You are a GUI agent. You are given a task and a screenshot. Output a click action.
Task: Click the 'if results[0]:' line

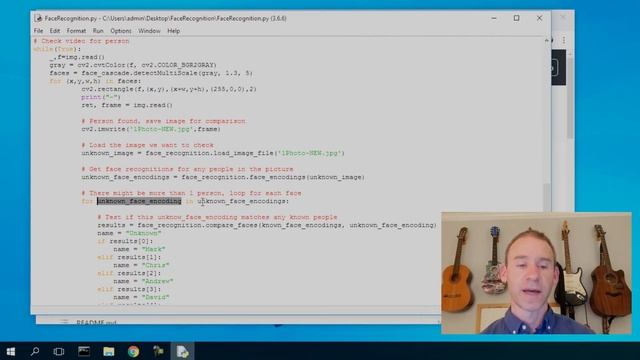point(125,241)
